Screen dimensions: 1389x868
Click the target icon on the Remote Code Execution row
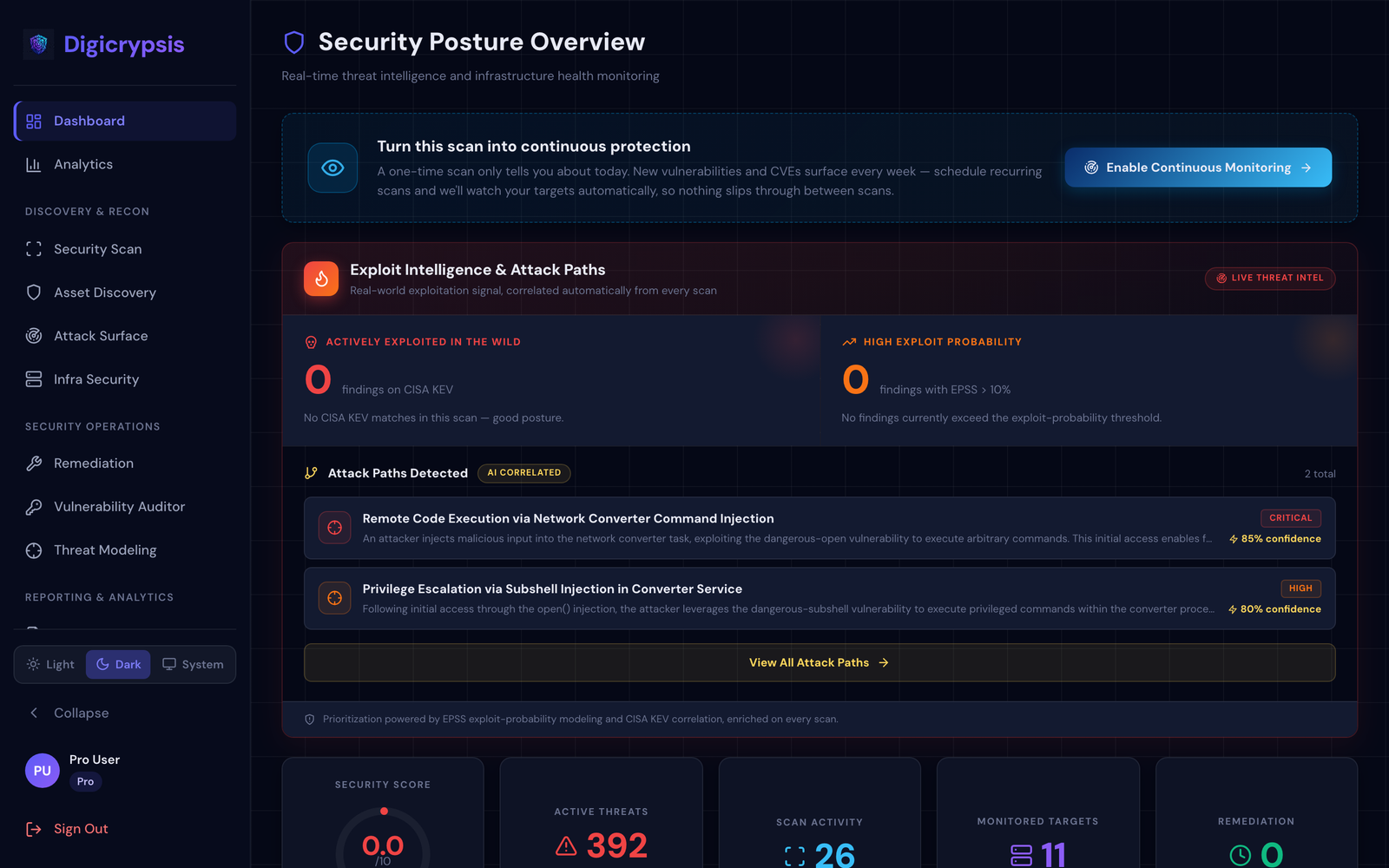tap(334, 528)
